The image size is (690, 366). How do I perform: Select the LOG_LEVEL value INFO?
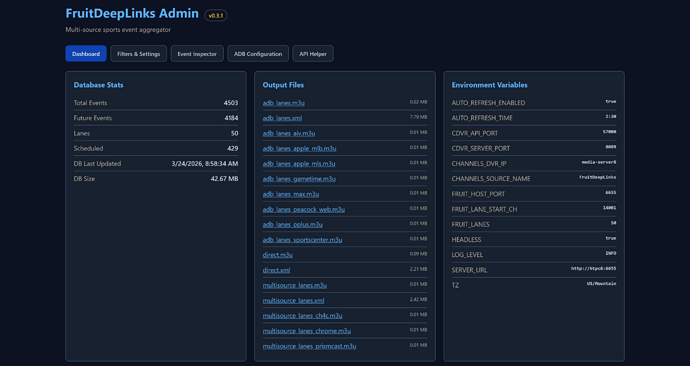tap(611, 253)
